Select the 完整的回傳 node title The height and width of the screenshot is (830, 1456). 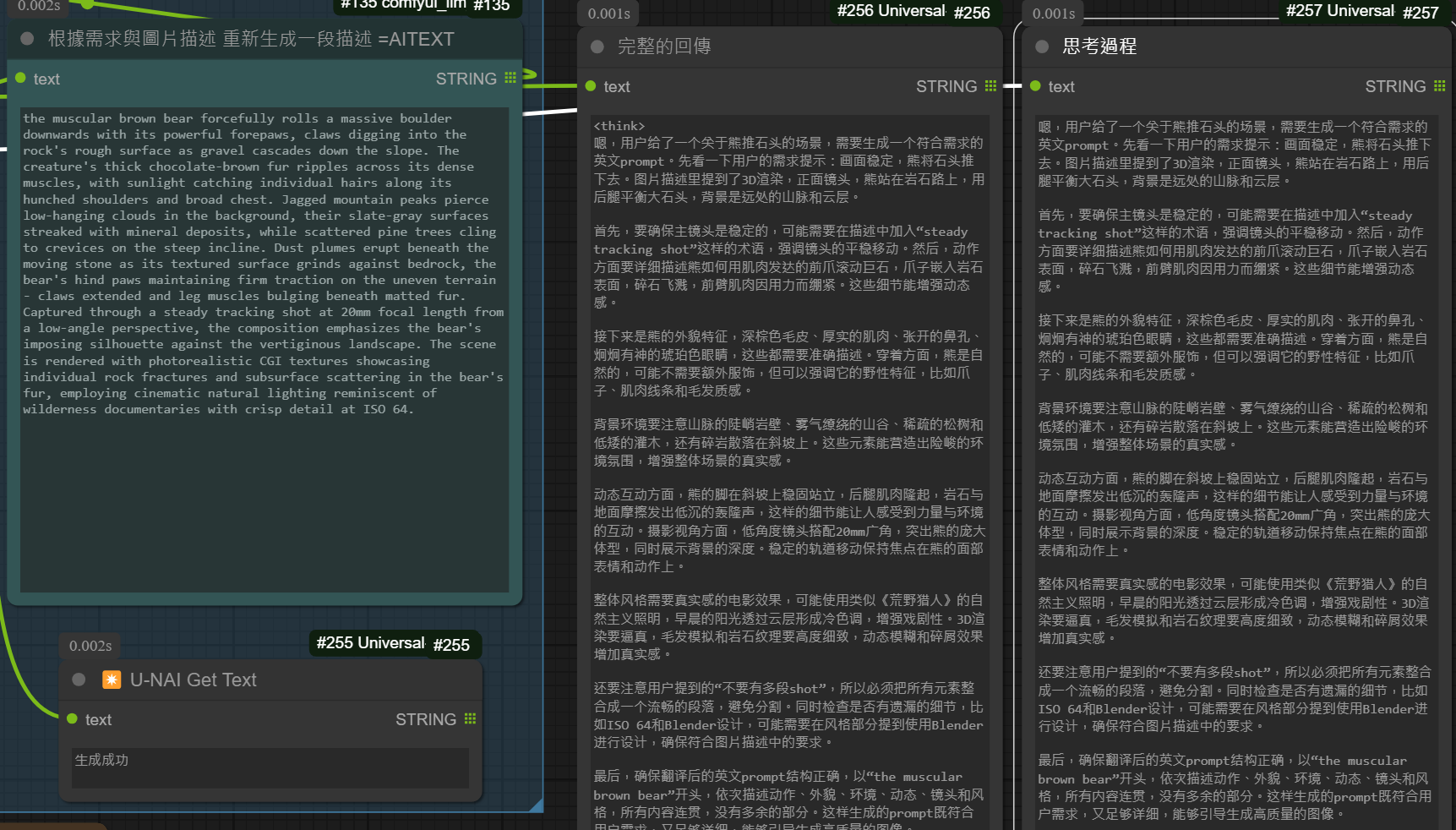[x=664, y=46]
